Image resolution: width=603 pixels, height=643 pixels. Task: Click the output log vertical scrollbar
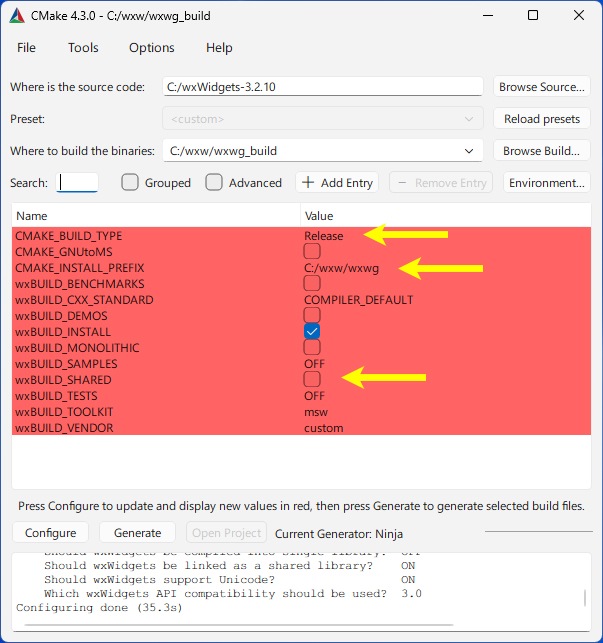tap(585, 598)
